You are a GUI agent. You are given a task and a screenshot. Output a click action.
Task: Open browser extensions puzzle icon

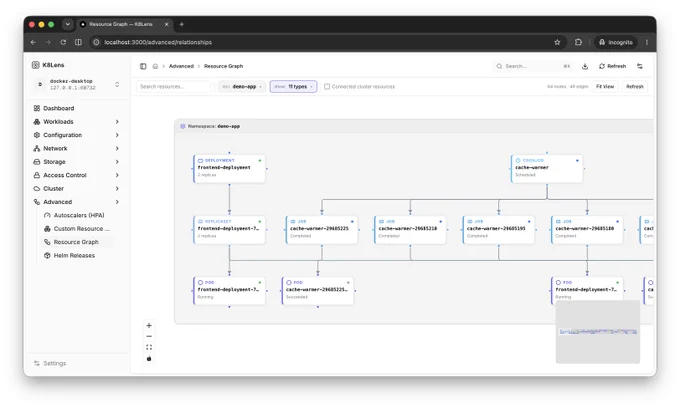pyautogui.click(x=579, y=42)
